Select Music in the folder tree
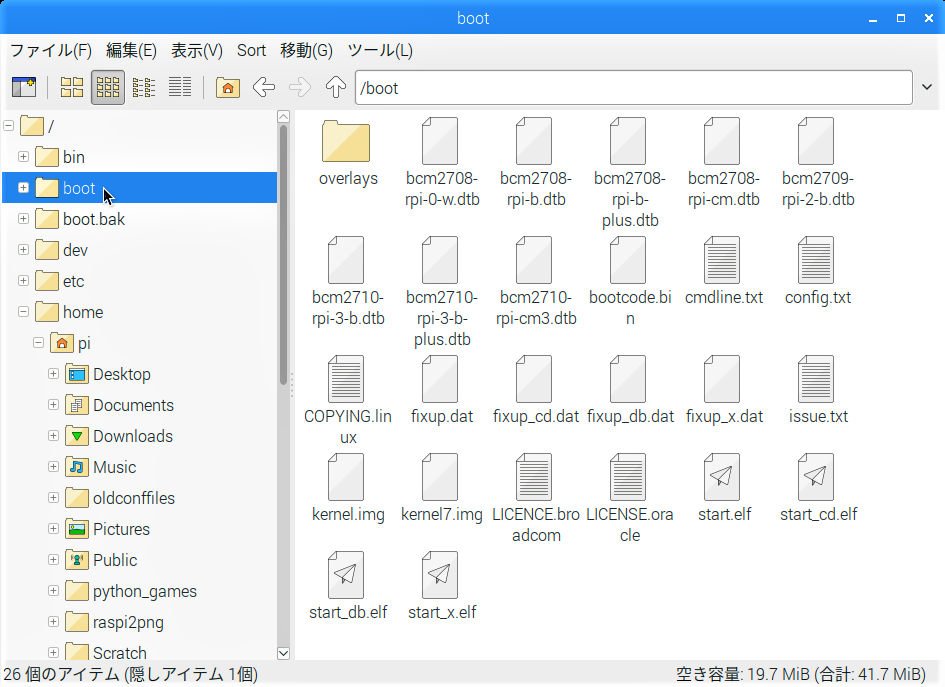Image resolution: width=945 pixels, height=687 pixels. coord(115,468)
